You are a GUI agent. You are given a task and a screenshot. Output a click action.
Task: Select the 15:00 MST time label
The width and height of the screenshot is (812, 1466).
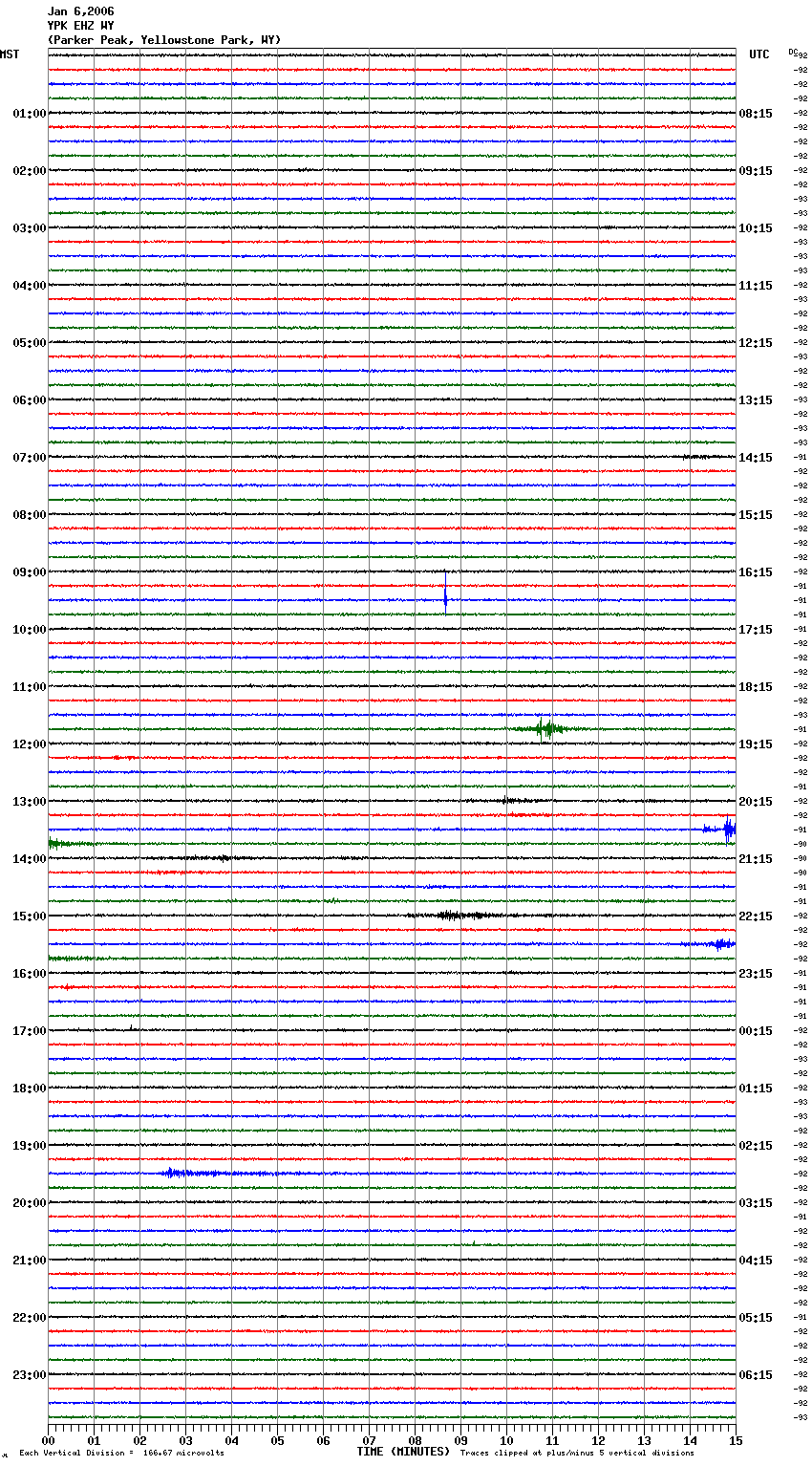tap(30, 916)
